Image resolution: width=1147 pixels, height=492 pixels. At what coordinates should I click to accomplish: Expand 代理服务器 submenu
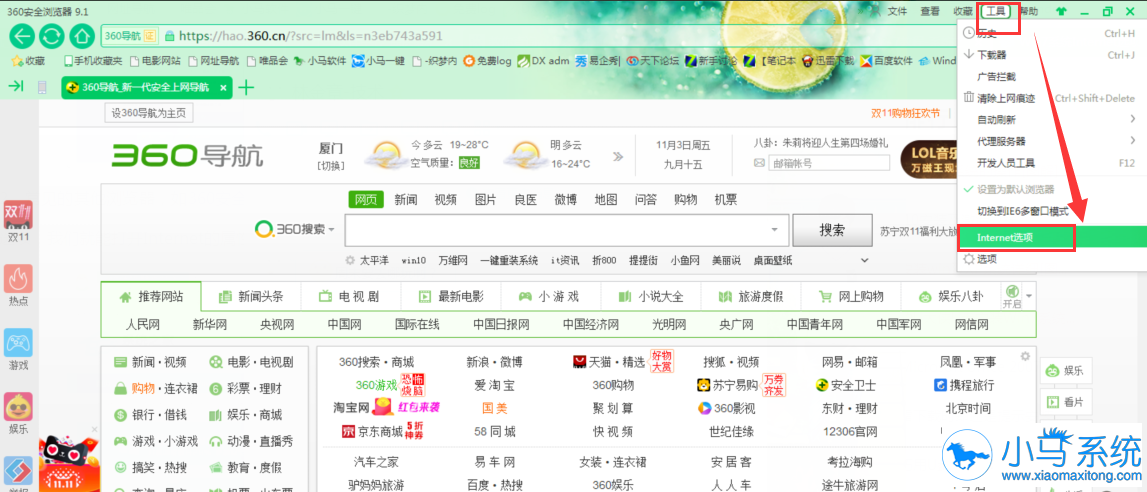click(1052, 140)
